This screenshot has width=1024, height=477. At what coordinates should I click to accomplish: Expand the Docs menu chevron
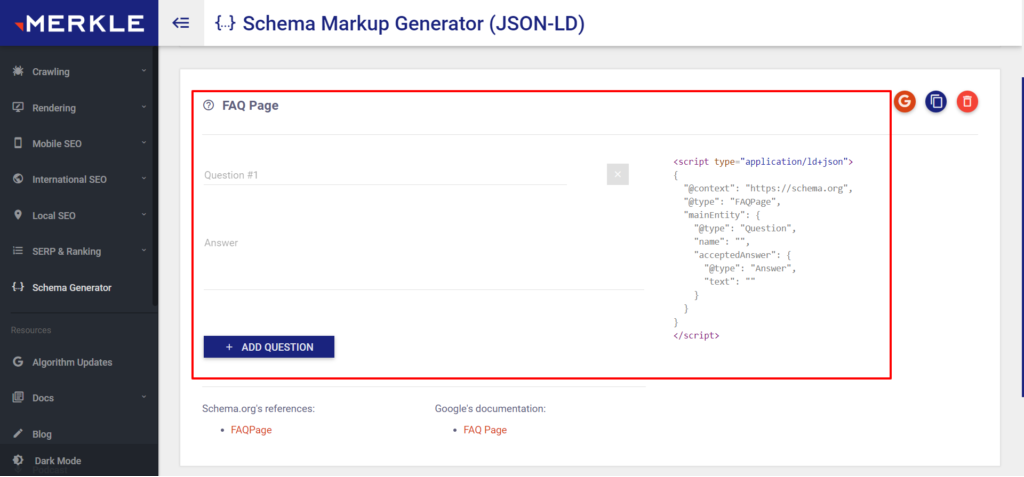(x=144, y=396)
